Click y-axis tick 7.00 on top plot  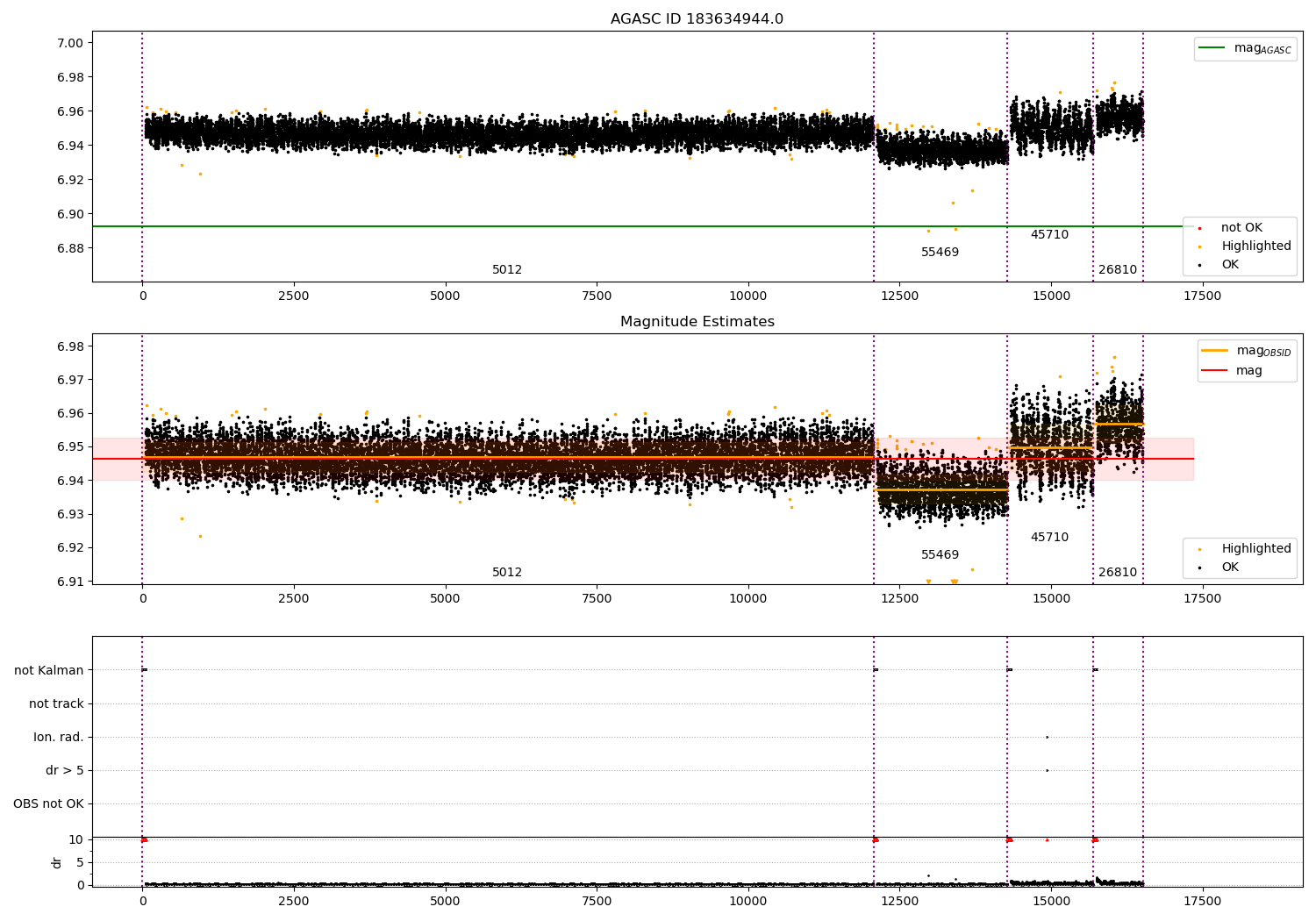pyautogui.click(x=70, y=43)
